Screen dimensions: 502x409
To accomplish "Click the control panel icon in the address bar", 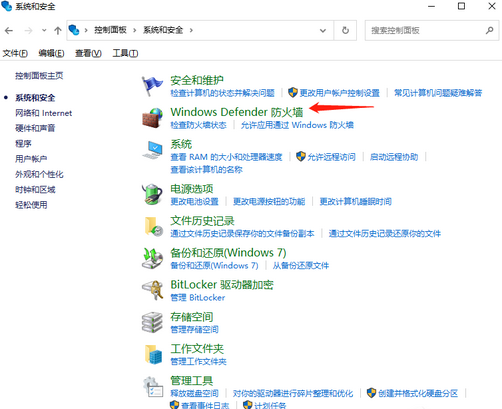I will point(74,30).
